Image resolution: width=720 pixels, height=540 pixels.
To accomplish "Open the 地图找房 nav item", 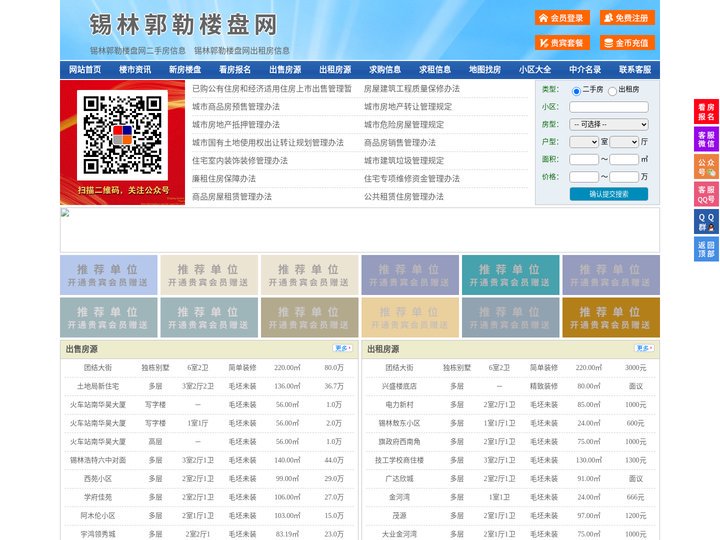I will [x=485, y=70].
